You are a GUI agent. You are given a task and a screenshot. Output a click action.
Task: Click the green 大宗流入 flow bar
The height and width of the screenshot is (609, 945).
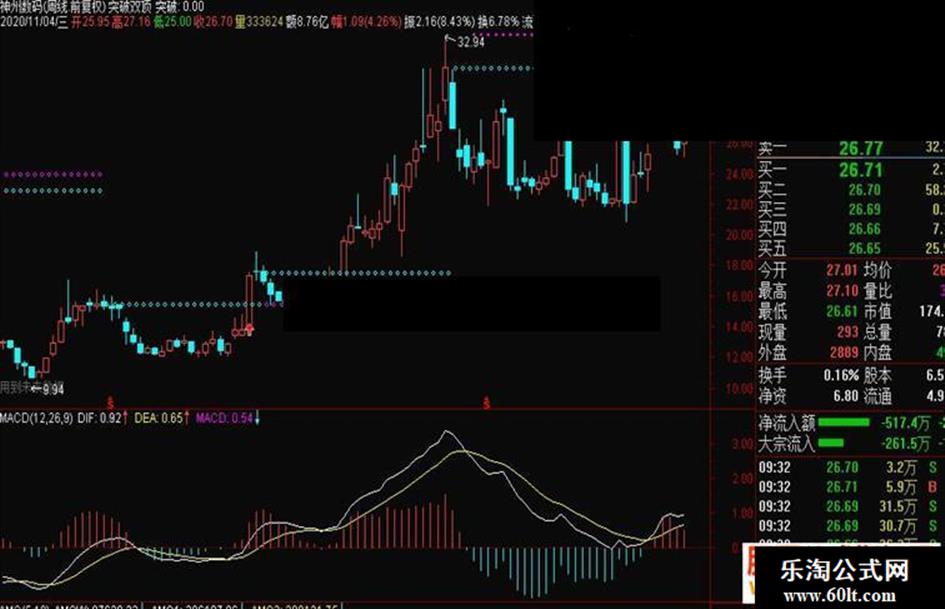click(x=831, y=443)
